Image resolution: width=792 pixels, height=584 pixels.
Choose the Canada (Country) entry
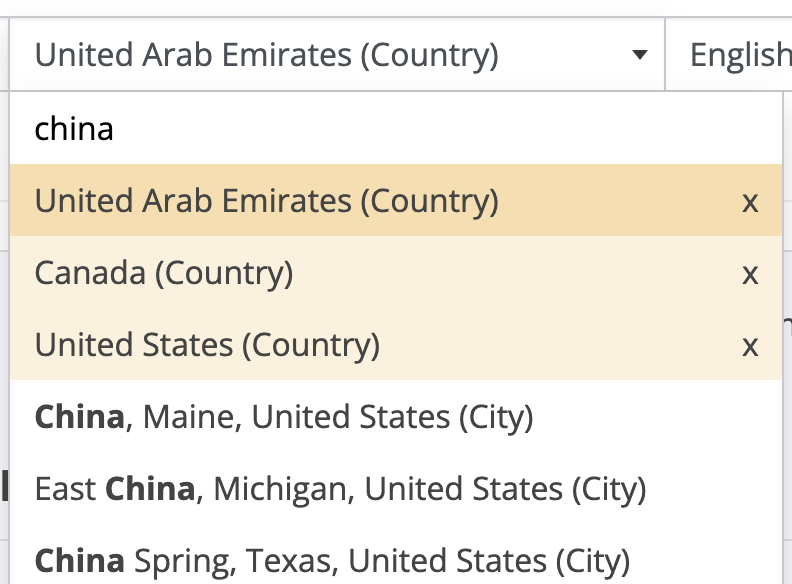click(x=164, y=274)
